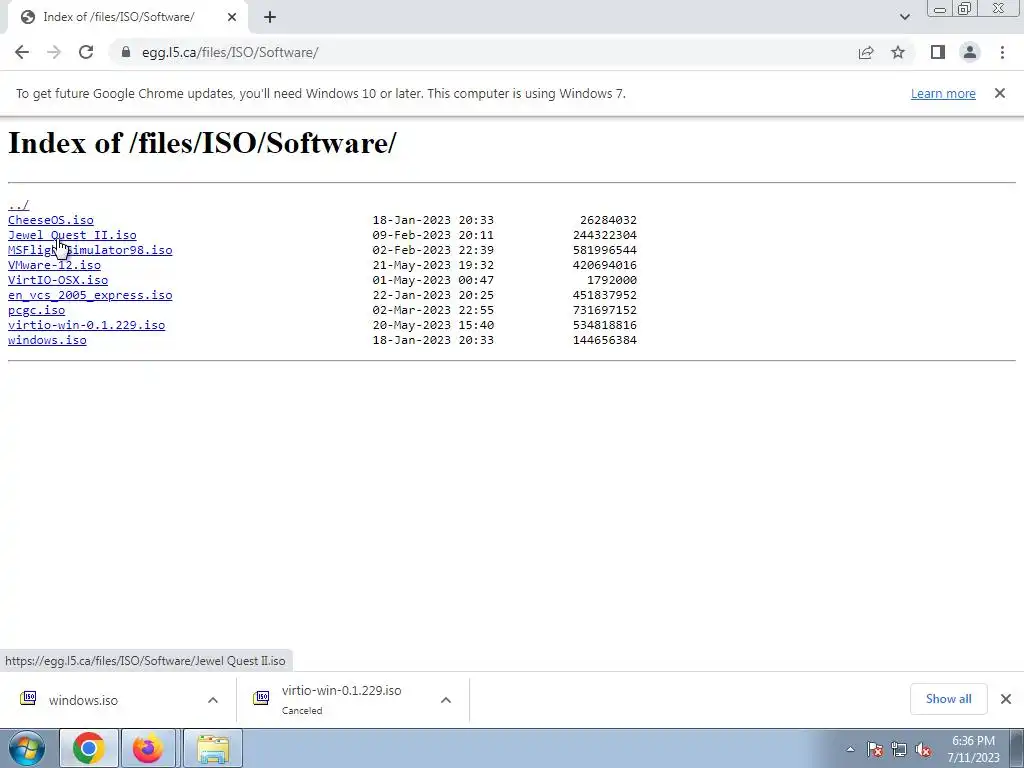Bookmark this page with the star icon
The image size is (1024, 768).
click(x=898, y=52)
